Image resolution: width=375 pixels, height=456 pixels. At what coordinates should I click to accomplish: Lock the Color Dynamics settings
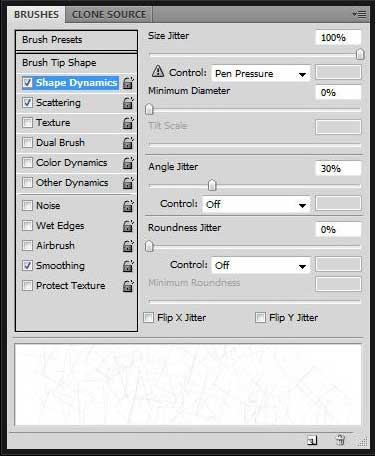128,163
